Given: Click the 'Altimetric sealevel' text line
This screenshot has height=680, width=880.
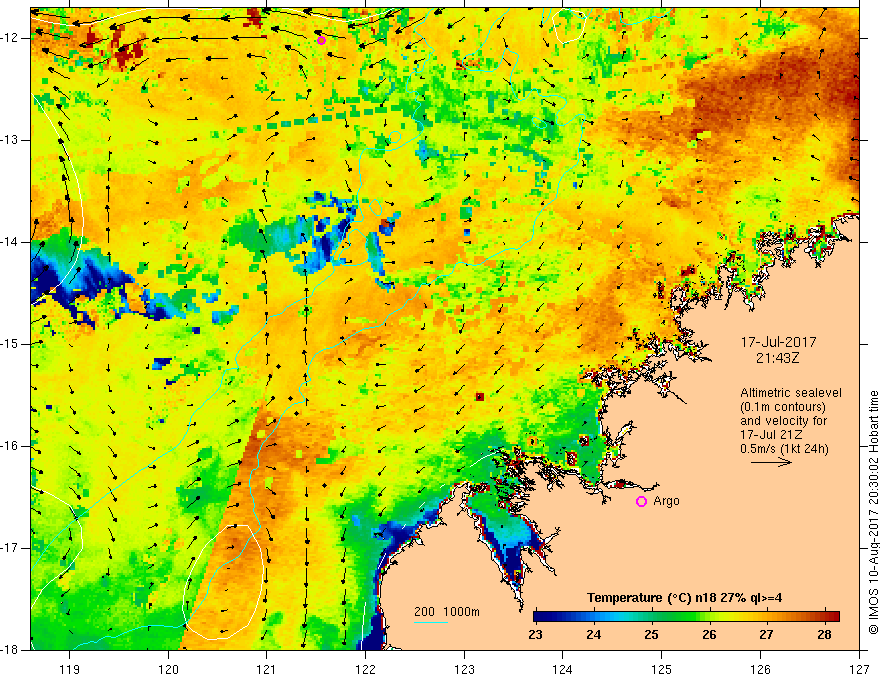Looking at the screenshot, I should pos(791,393).
